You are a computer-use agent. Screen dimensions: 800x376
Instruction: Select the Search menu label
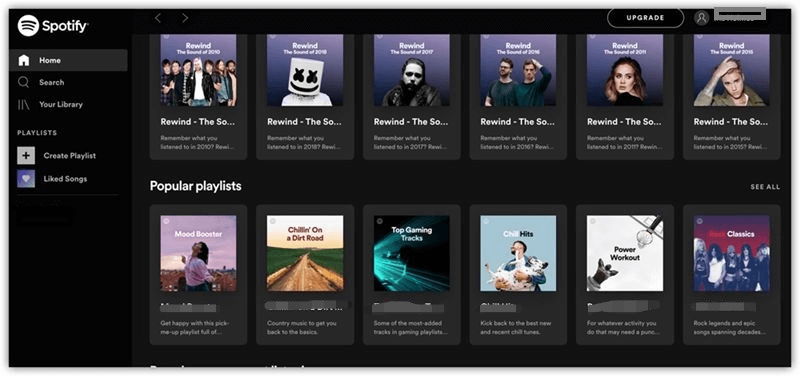[52, 82]
